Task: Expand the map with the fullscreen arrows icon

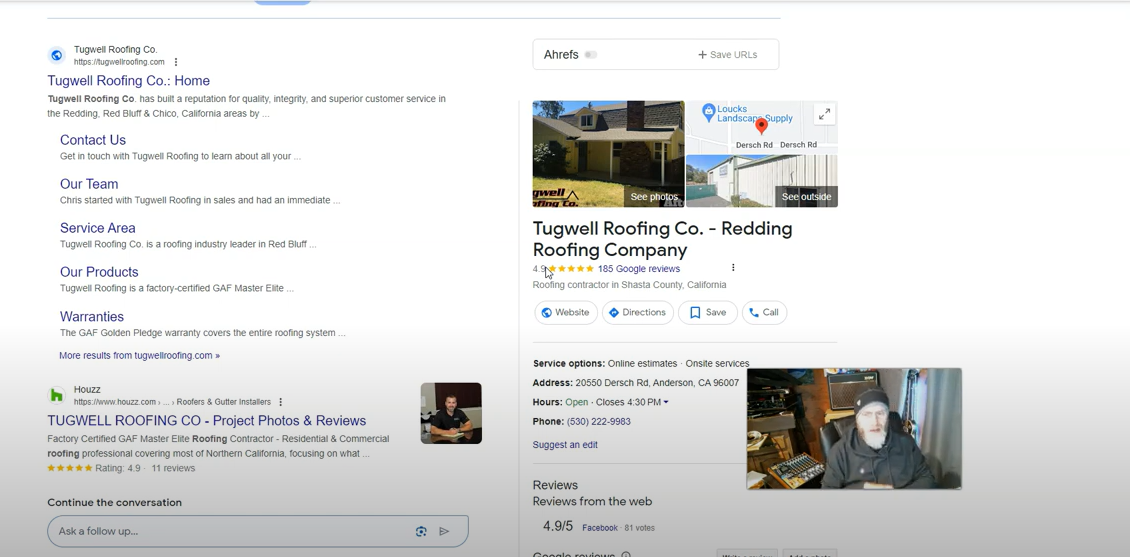Action: click(x=824, y=114)
